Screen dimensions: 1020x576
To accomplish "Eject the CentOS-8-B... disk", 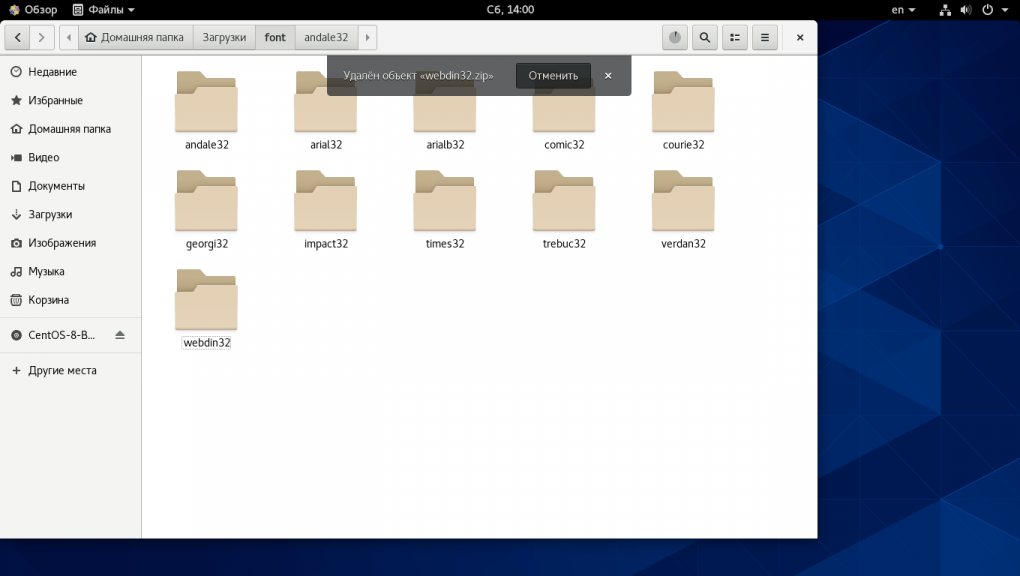I will click(120, 335).
